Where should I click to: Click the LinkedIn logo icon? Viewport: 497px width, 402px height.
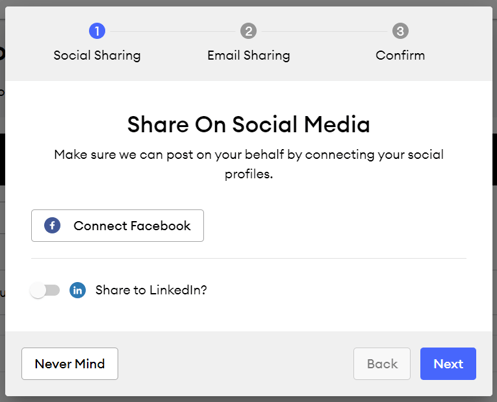tap(77, 290)
